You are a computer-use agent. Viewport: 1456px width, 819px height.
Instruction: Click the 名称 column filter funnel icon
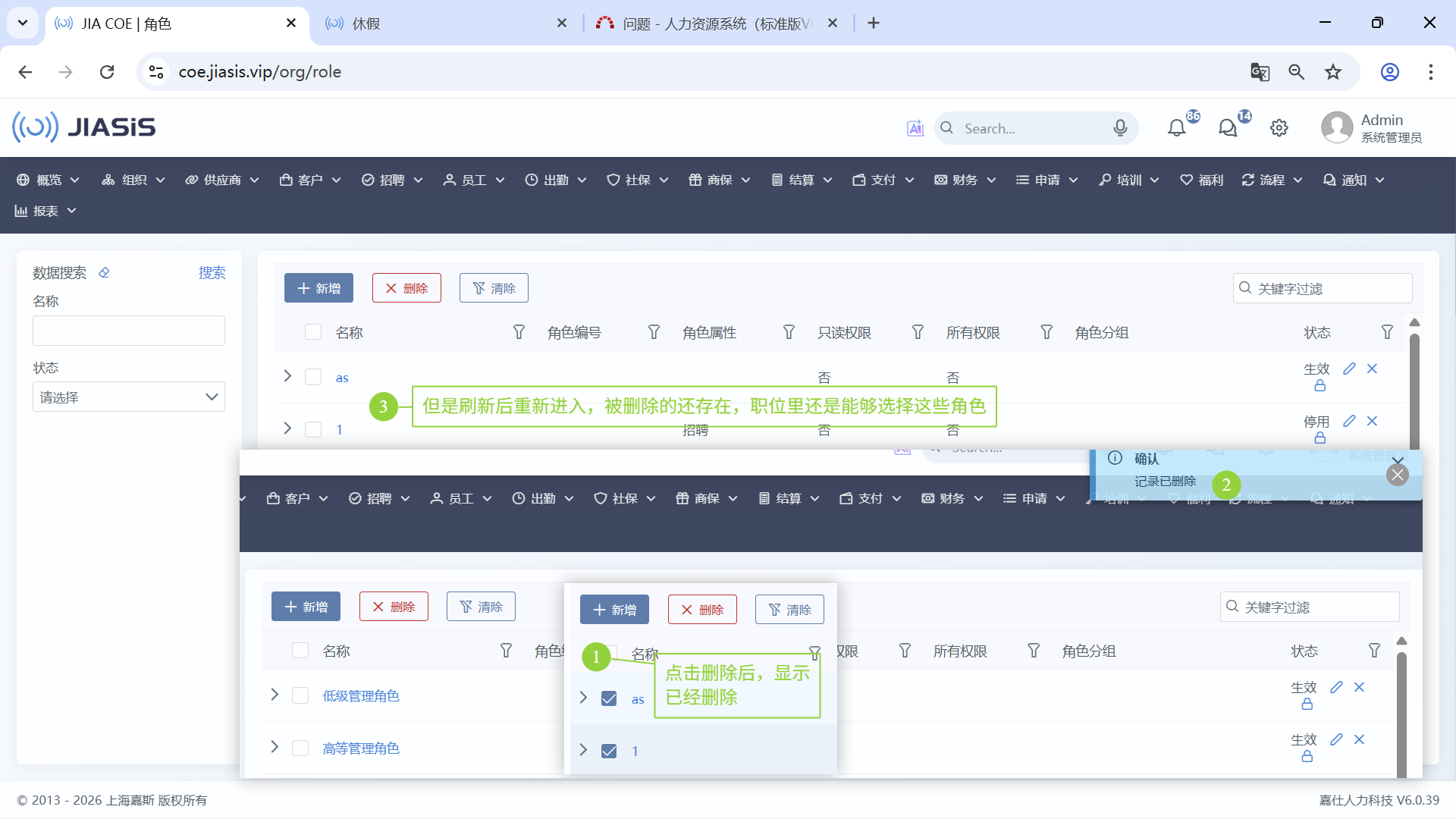pyautogui.click(x=519, y=332)
